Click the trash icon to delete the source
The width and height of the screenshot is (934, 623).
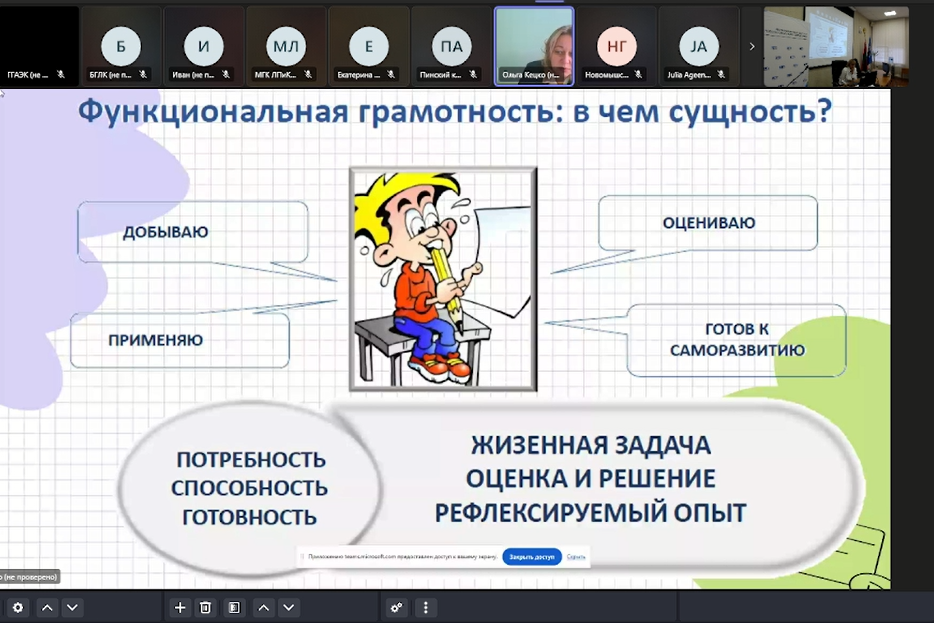[x=205, y=607]
